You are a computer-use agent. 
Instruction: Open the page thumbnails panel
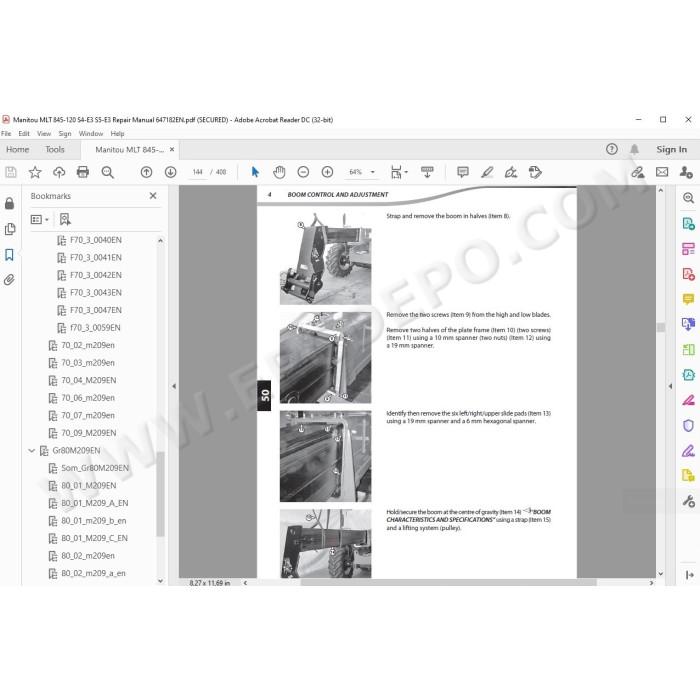click(x=9, y=229)
